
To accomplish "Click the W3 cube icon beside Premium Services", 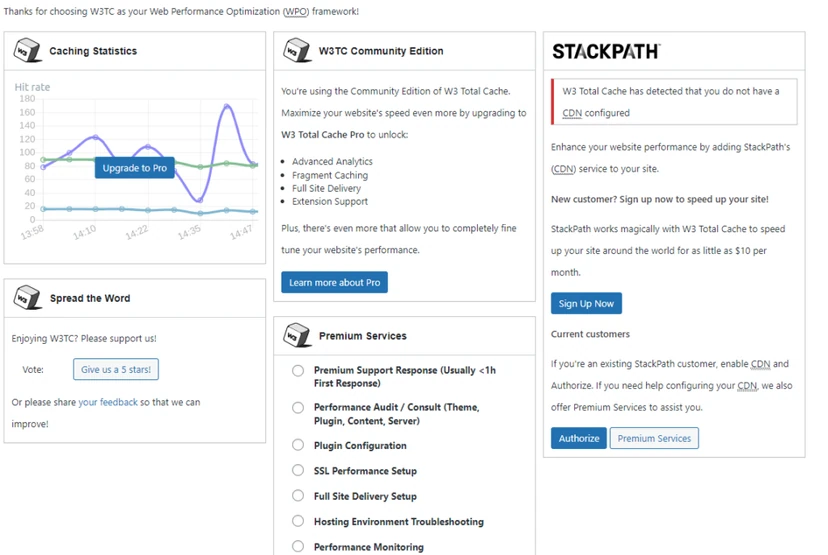I will (x=297, y=335).
